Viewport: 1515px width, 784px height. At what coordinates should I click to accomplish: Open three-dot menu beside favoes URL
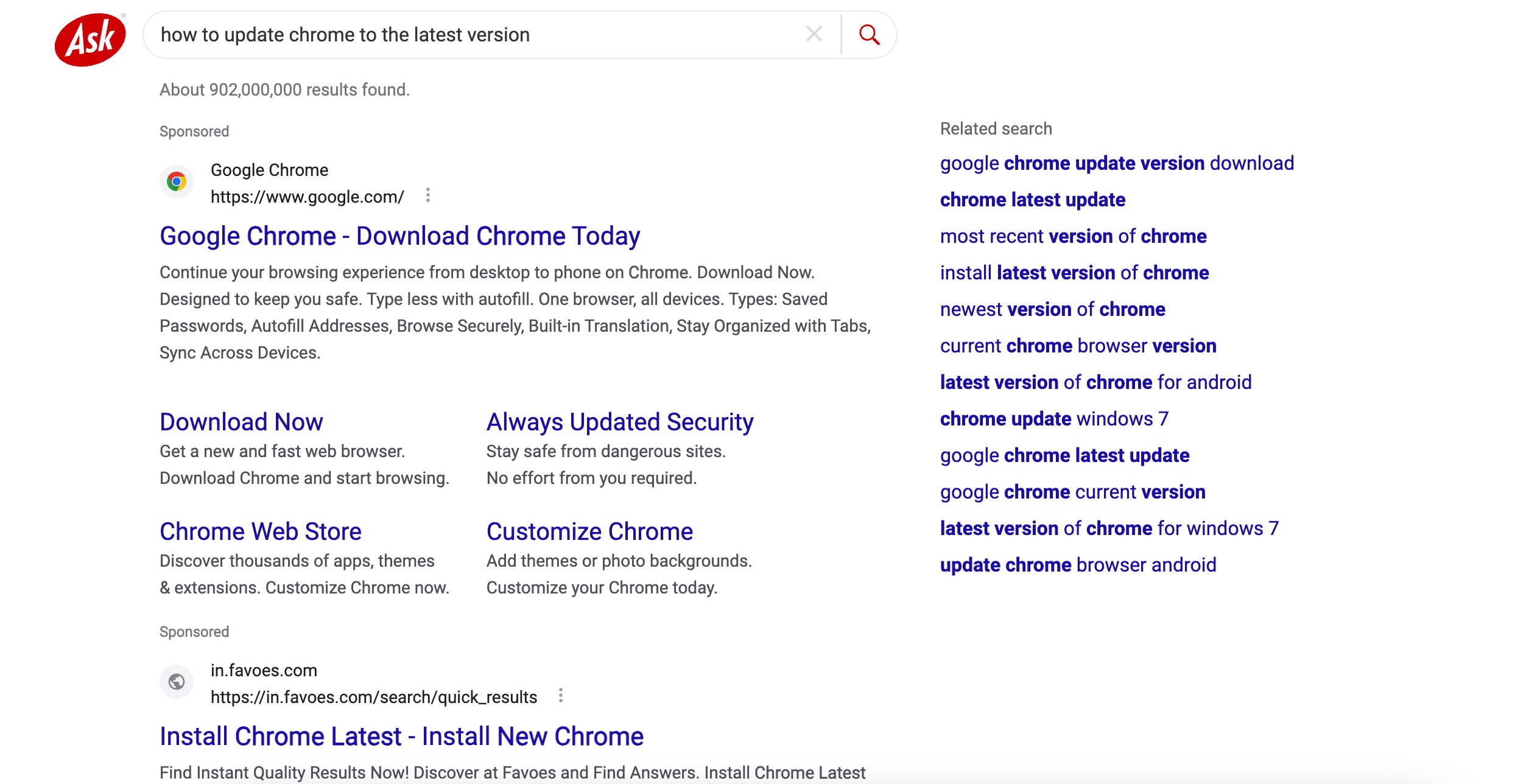561,696
